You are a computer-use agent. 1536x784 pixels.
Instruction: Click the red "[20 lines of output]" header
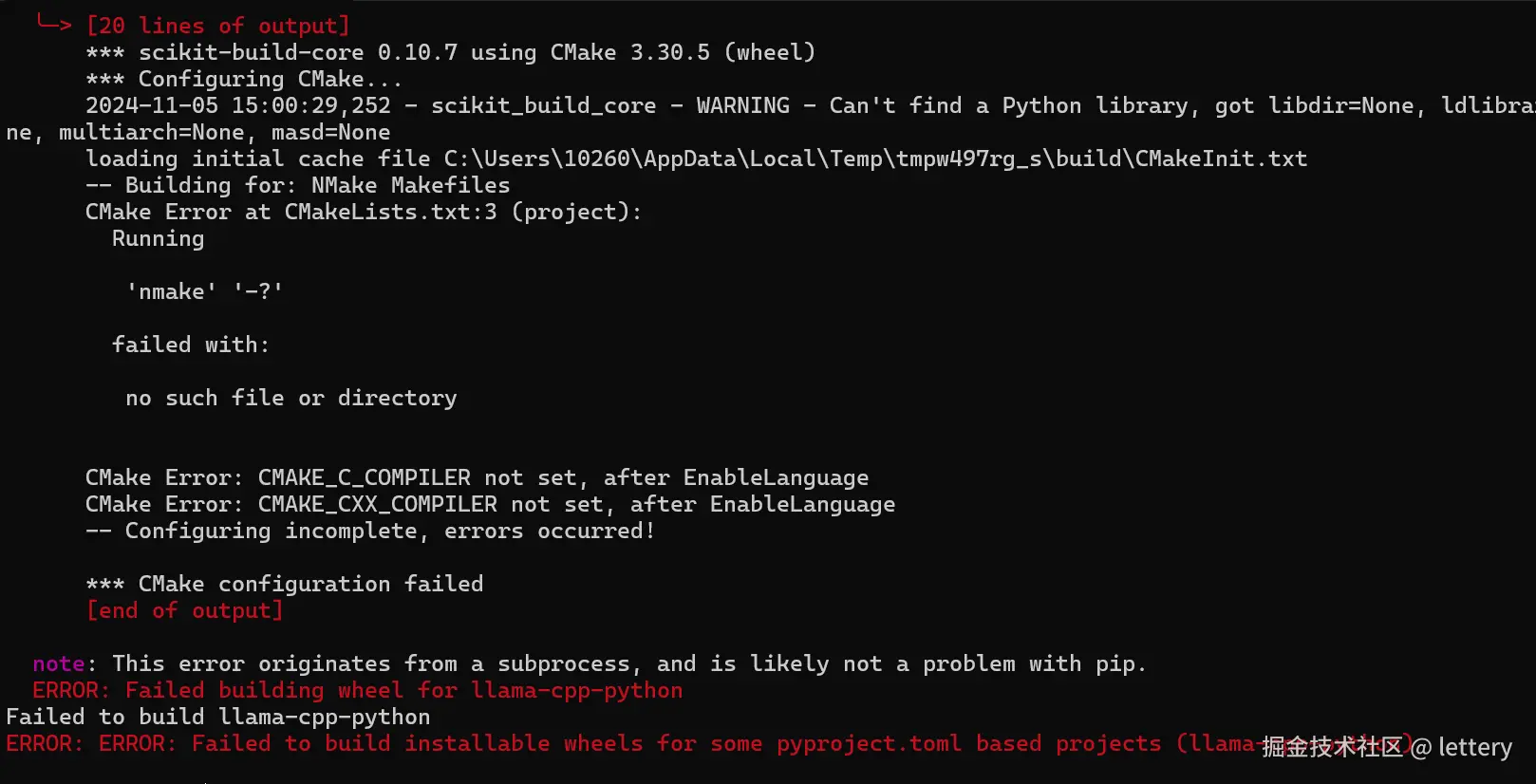click(217, 26)
